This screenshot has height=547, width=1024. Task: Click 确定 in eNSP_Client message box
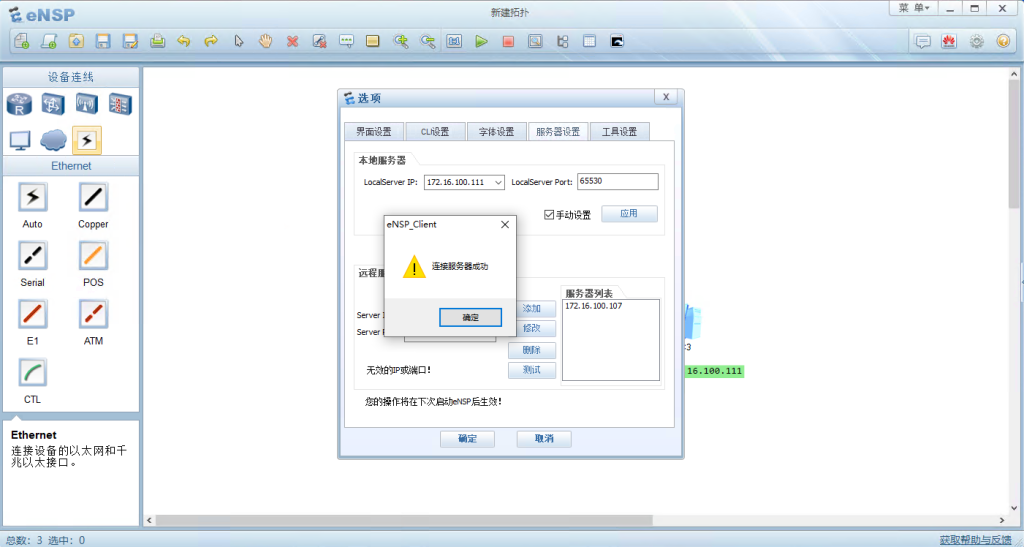click(x=470, y=317)
